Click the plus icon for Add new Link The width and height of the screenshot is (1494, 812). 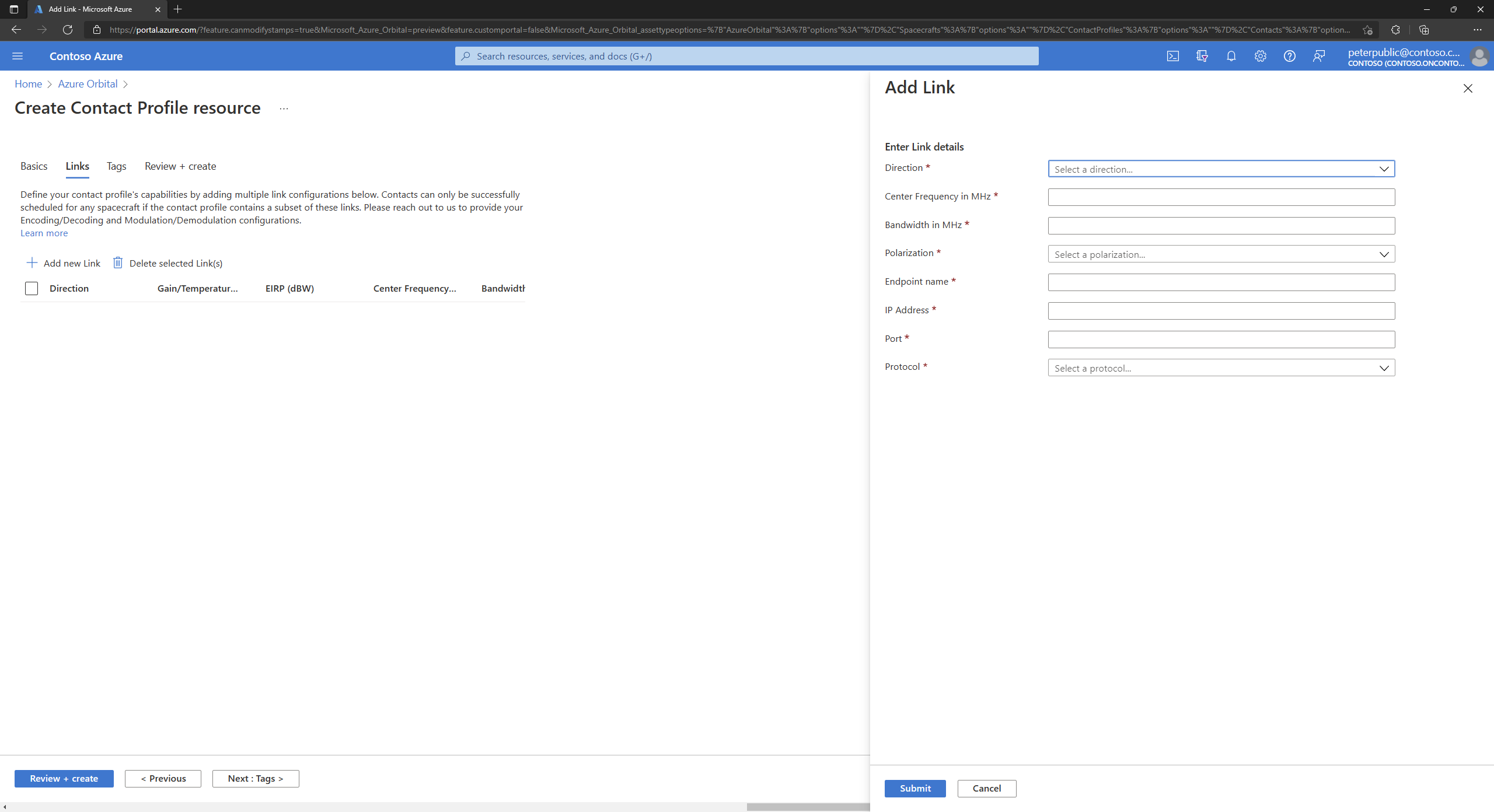point(32,262)
